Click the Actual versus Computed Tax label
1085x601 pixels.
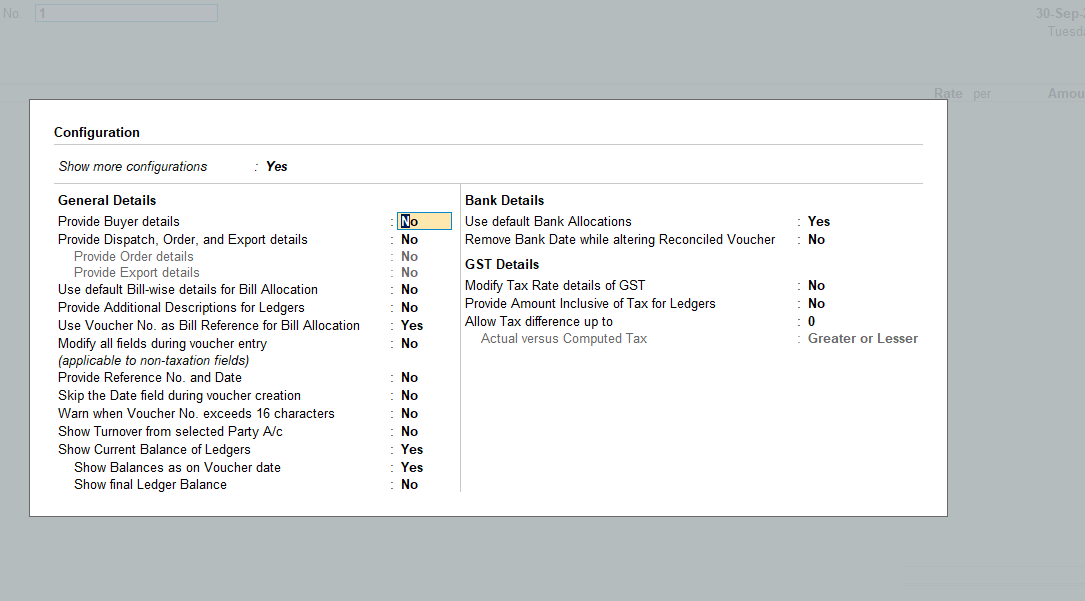point(564,338)
